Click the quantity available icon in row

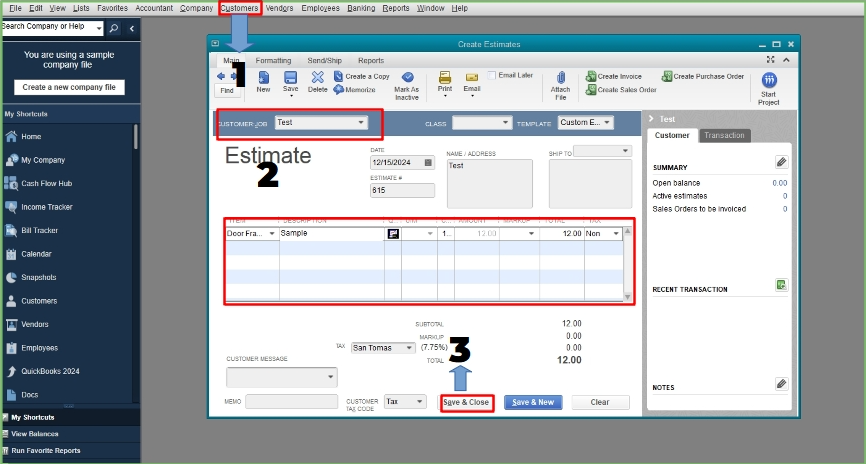click(393, 234)
